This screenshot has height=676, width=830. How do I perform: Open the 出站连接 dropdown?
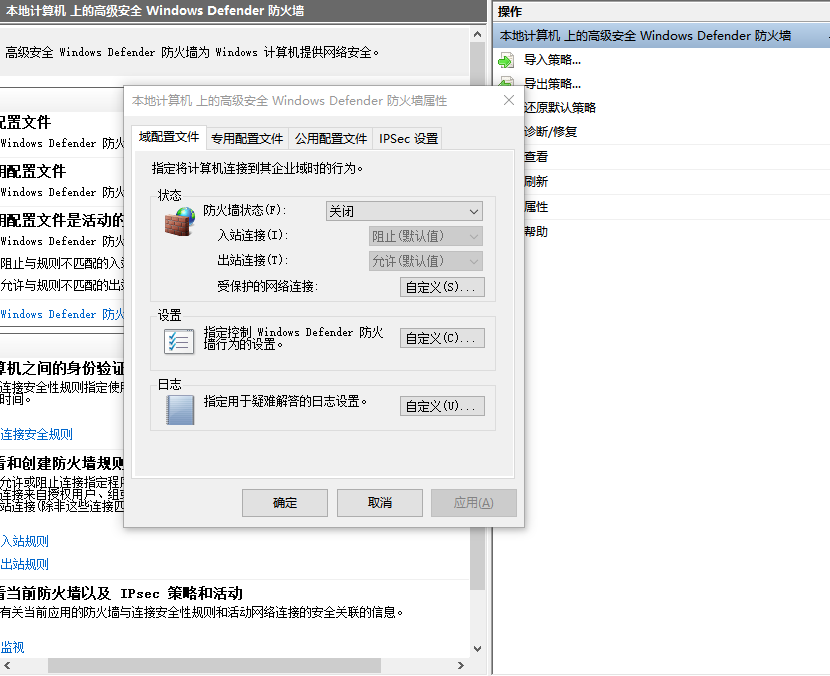click(x=426, y=261)
